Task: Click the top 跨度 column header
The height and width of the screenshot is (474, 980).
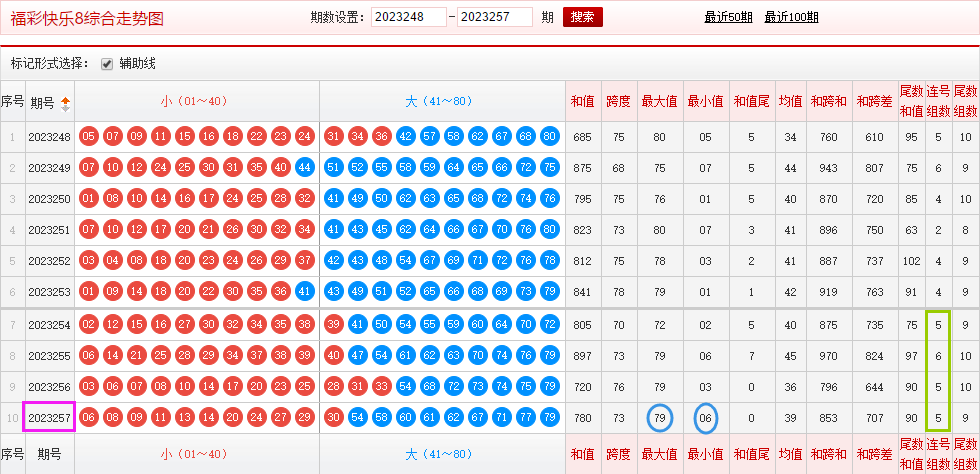Action: tap(618, 101)
